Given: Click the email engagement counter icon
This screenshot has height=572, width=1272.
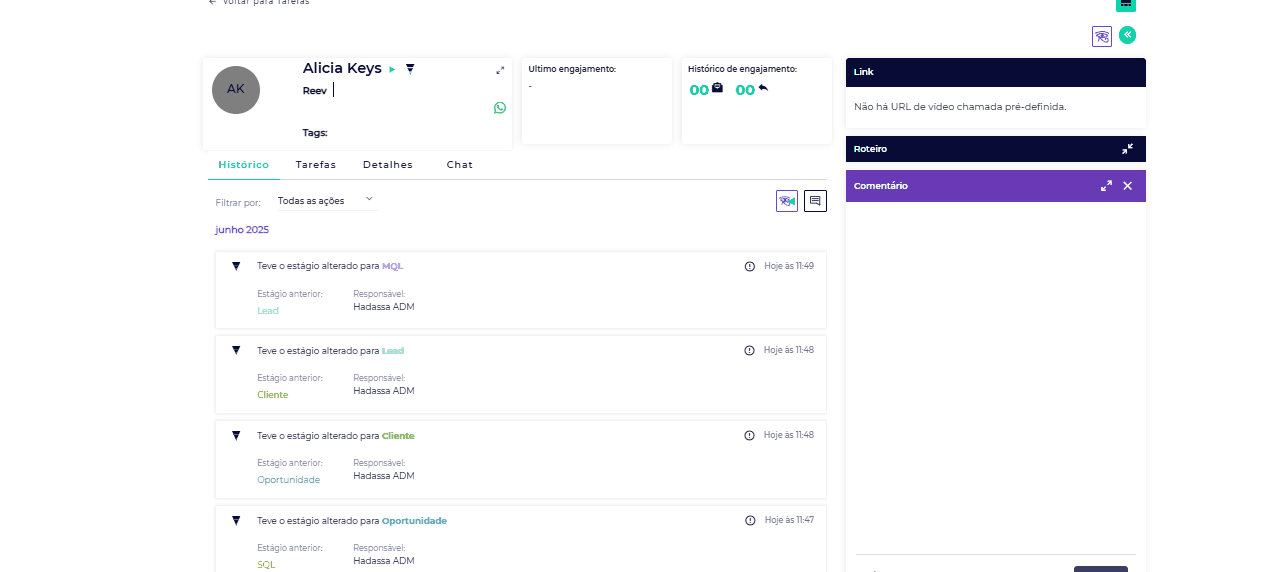Looking at the screenshot, I should coord(717,88).
